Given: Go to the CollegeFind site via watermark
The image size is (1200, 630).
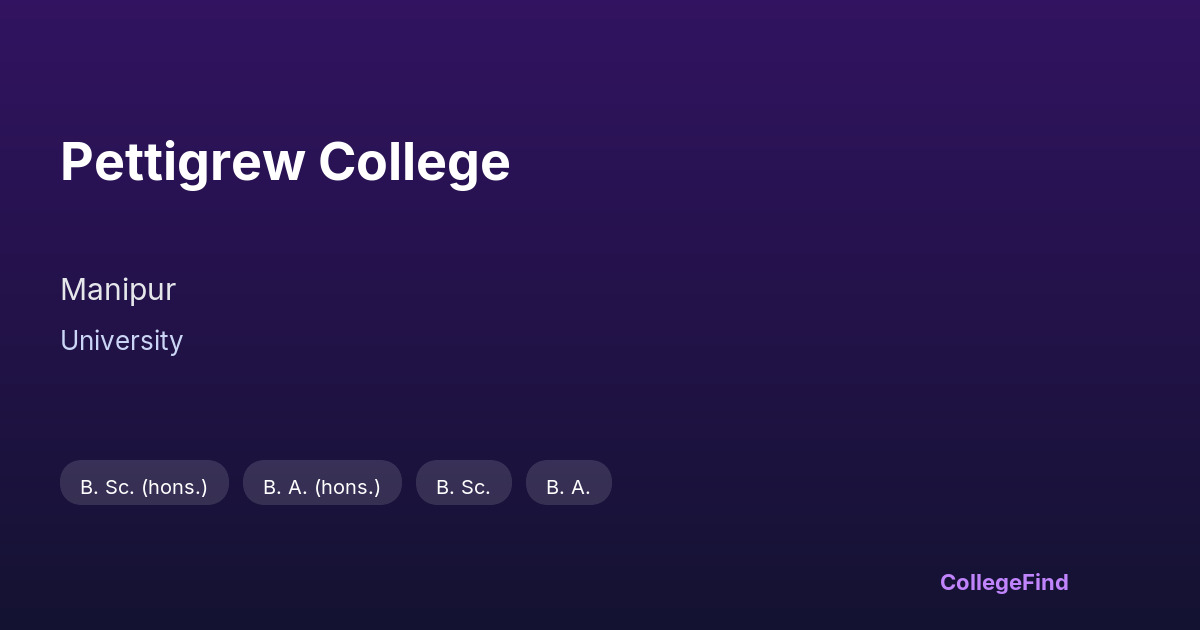Looking at the screenshot, I should 1004,582.
